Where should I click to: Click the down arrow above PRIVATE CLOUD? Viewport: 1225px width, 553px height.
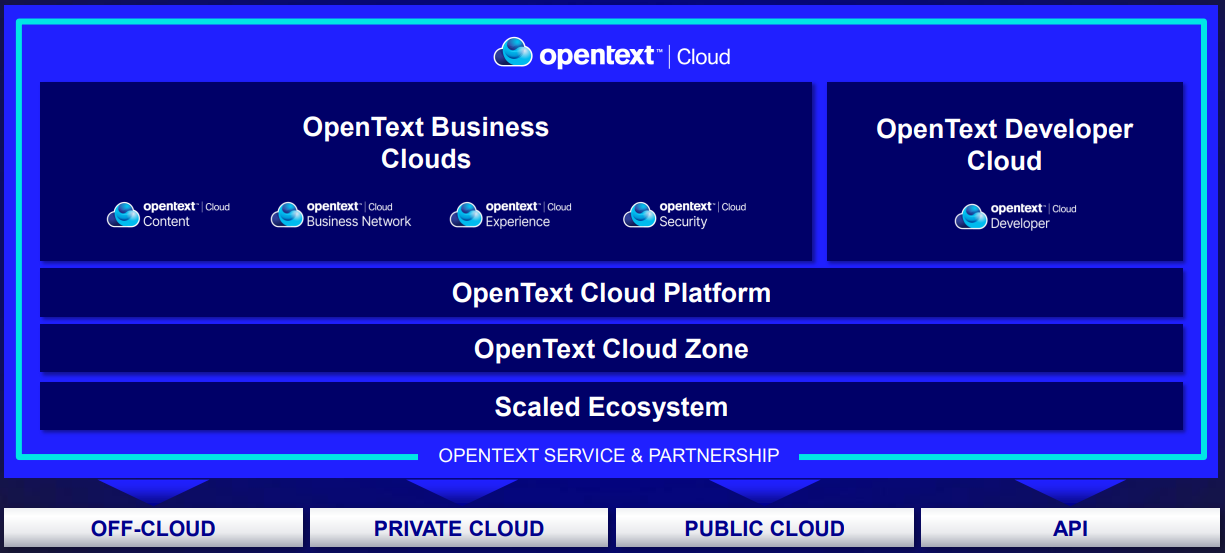[460, 490]
